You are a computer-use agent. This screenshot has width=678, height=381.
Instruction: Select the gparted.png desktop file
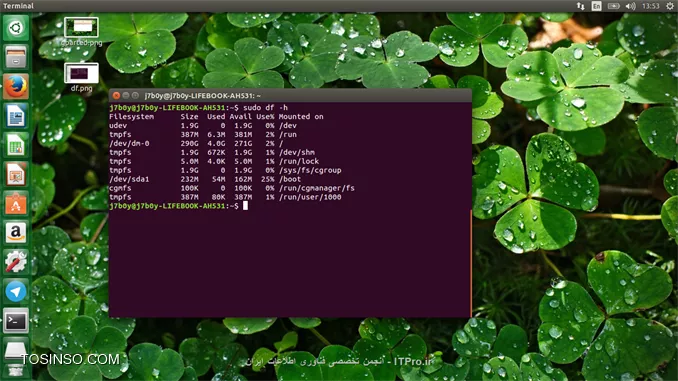81,32
